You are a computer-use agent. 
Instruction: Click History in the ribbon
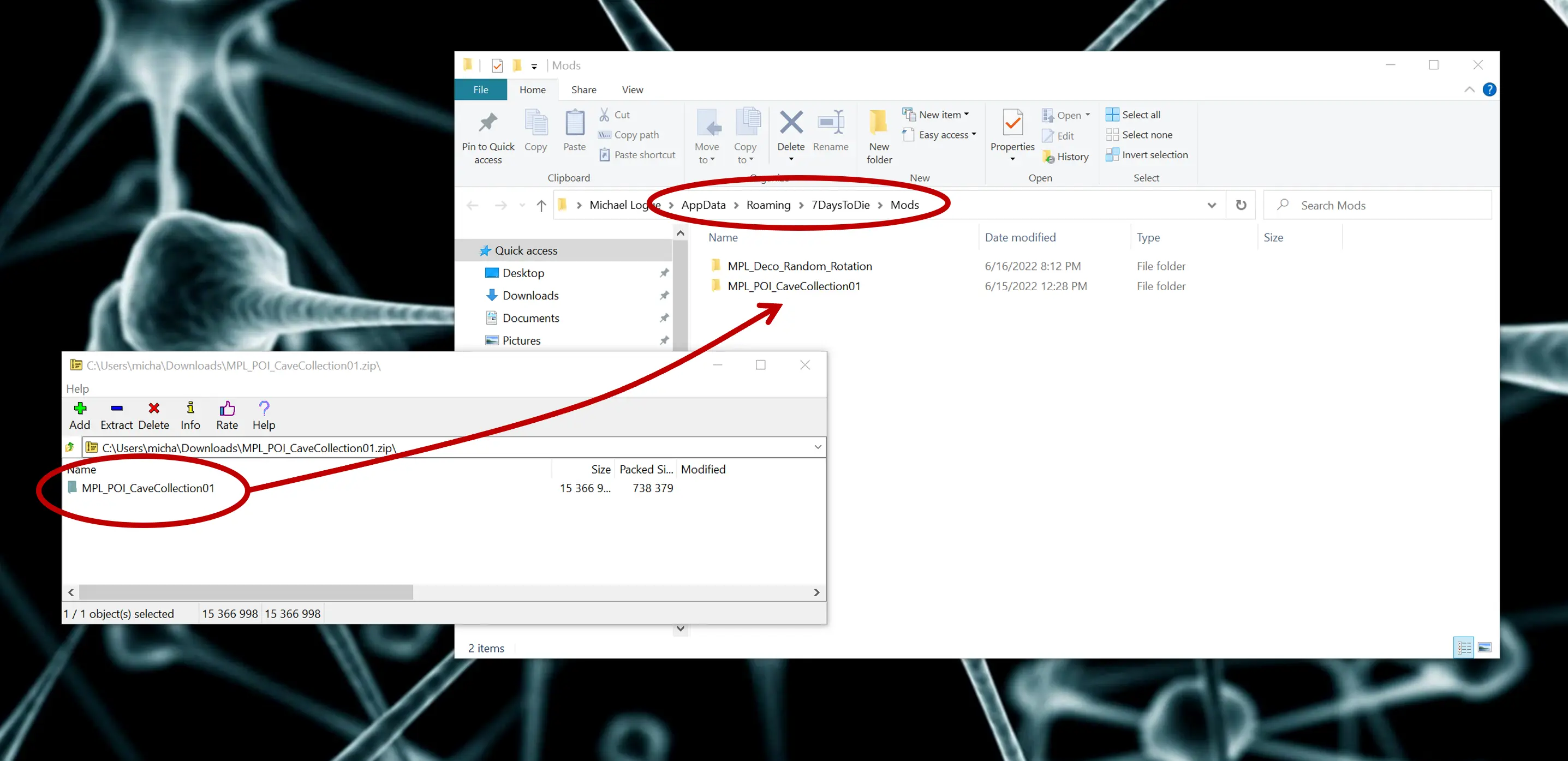(1065, 157)
